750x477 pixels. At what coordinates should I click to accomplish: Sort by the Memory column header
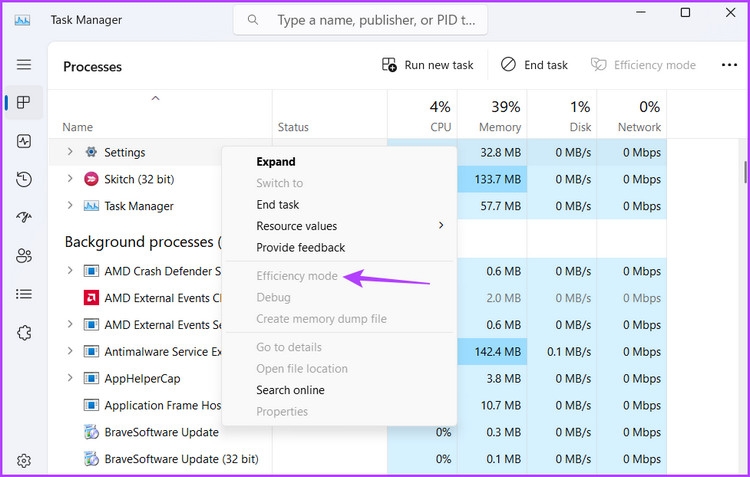point(492,114)
